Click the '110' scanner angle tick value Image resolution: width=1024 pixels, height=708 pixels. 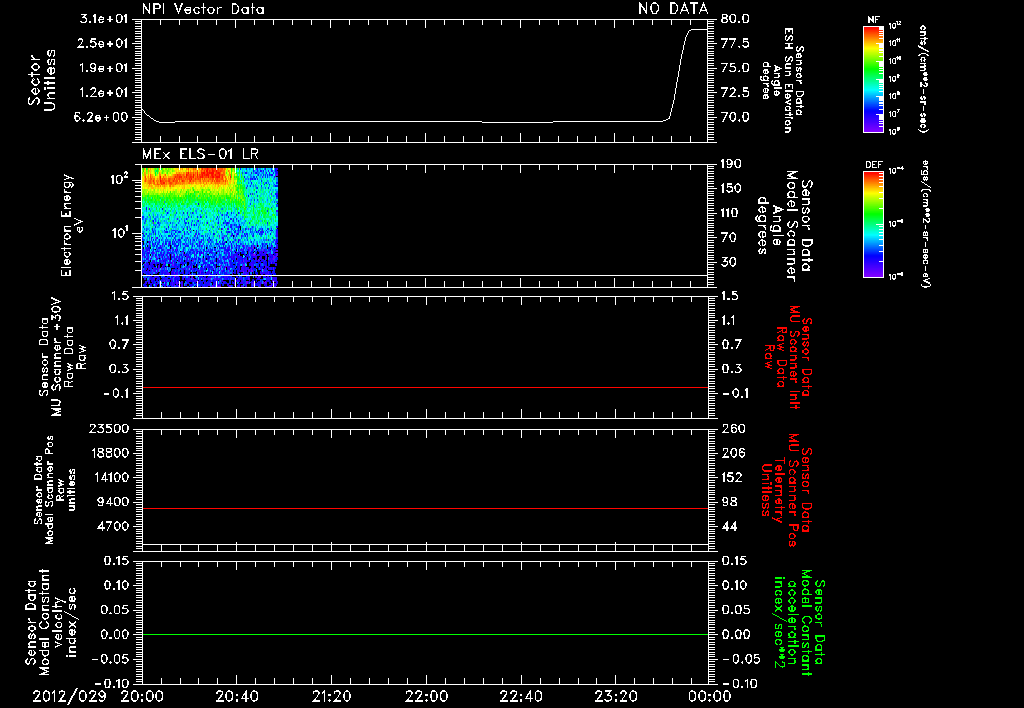coord(731,213)
